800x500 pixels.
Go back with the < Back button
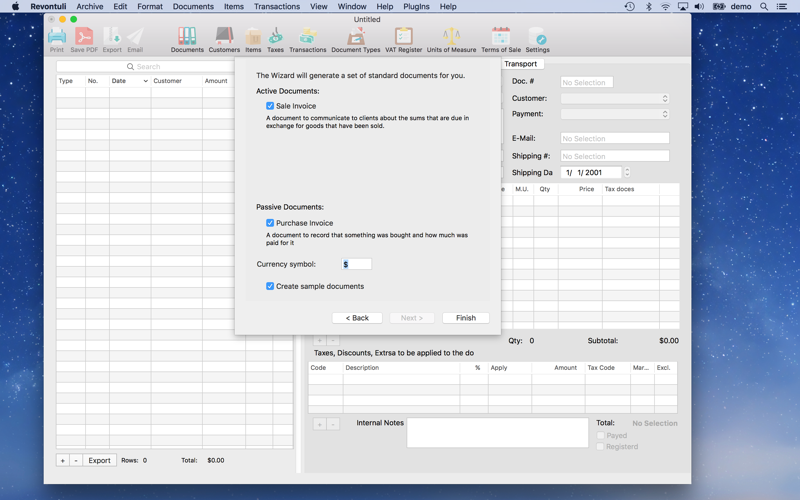point(357,318)
